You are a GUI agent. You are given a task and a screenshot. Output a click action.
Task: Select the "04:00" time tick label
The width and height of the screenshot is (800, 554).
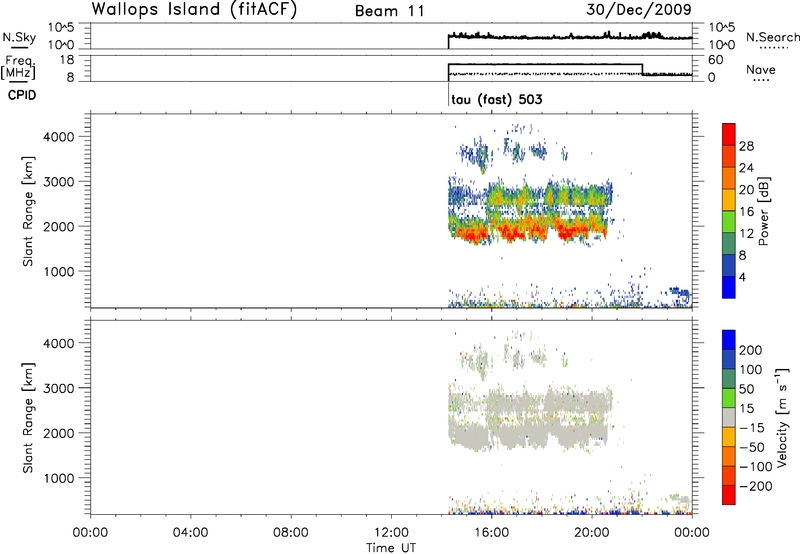190,533
